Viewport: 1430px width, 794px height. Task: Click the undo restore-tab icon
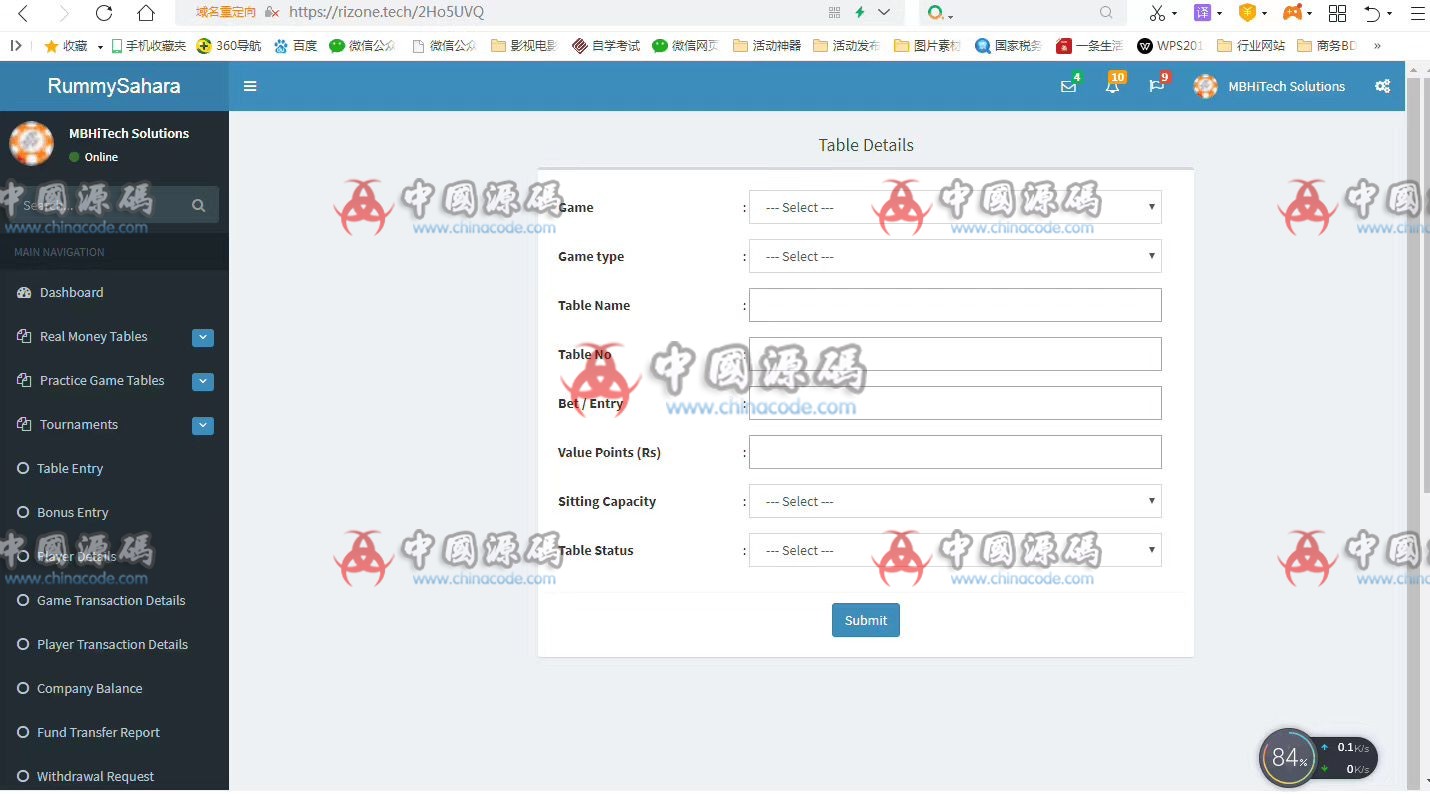tap(1373, 13)
